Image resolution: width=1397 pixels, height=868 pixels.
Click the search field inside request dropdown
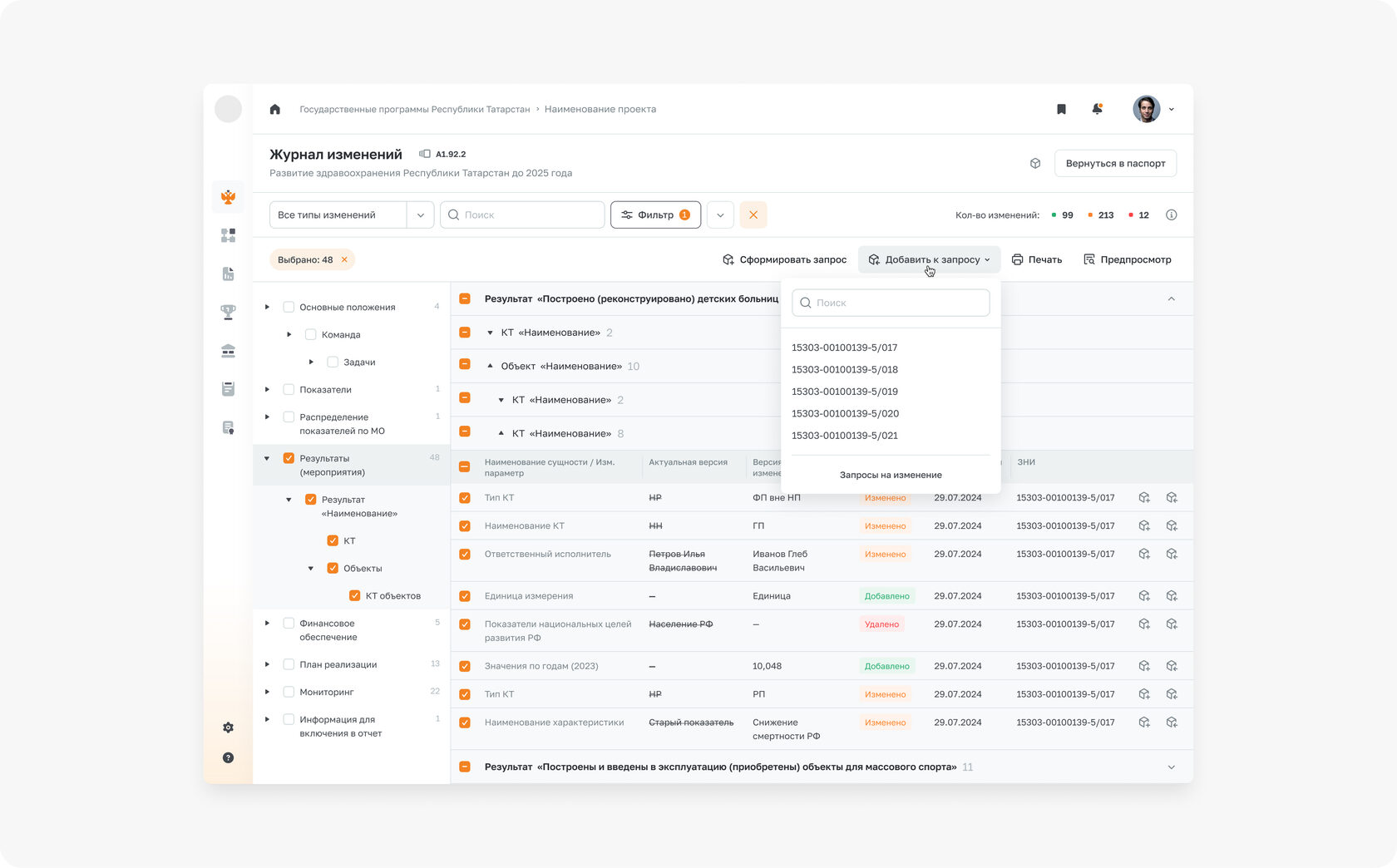pos(891,303)
